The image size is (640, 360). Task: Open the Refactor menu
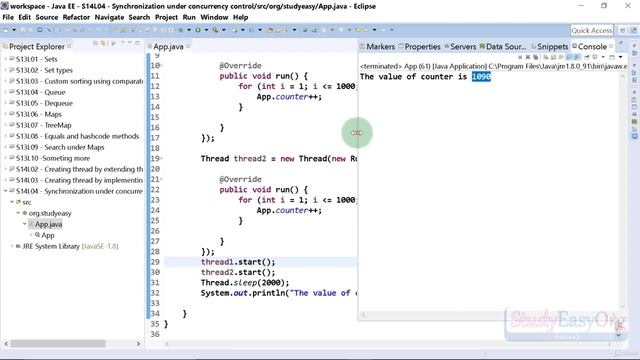[x=76, y=17]
